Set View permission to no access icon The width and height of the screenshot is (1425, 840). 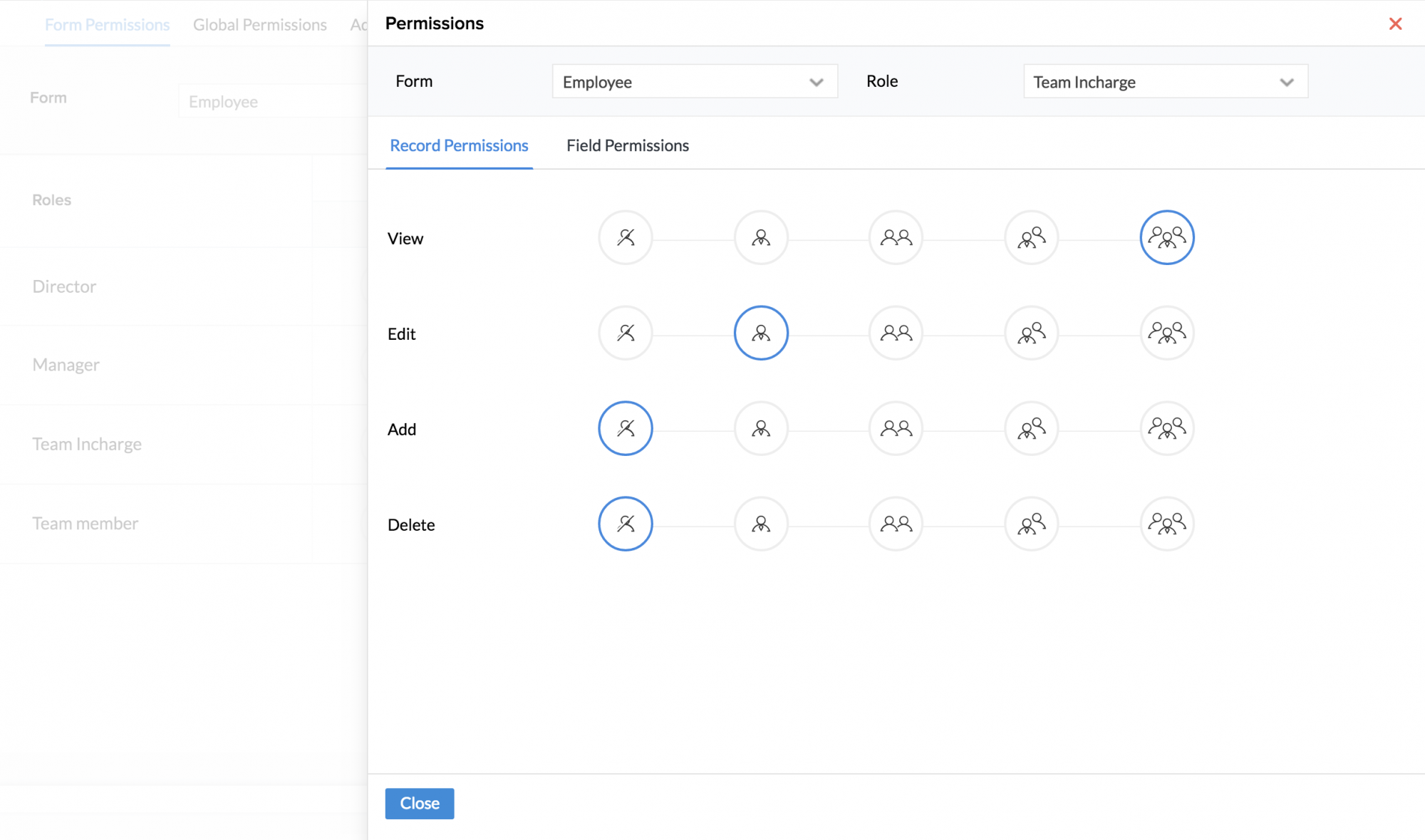pyautogui.click(x=625, y=237)
